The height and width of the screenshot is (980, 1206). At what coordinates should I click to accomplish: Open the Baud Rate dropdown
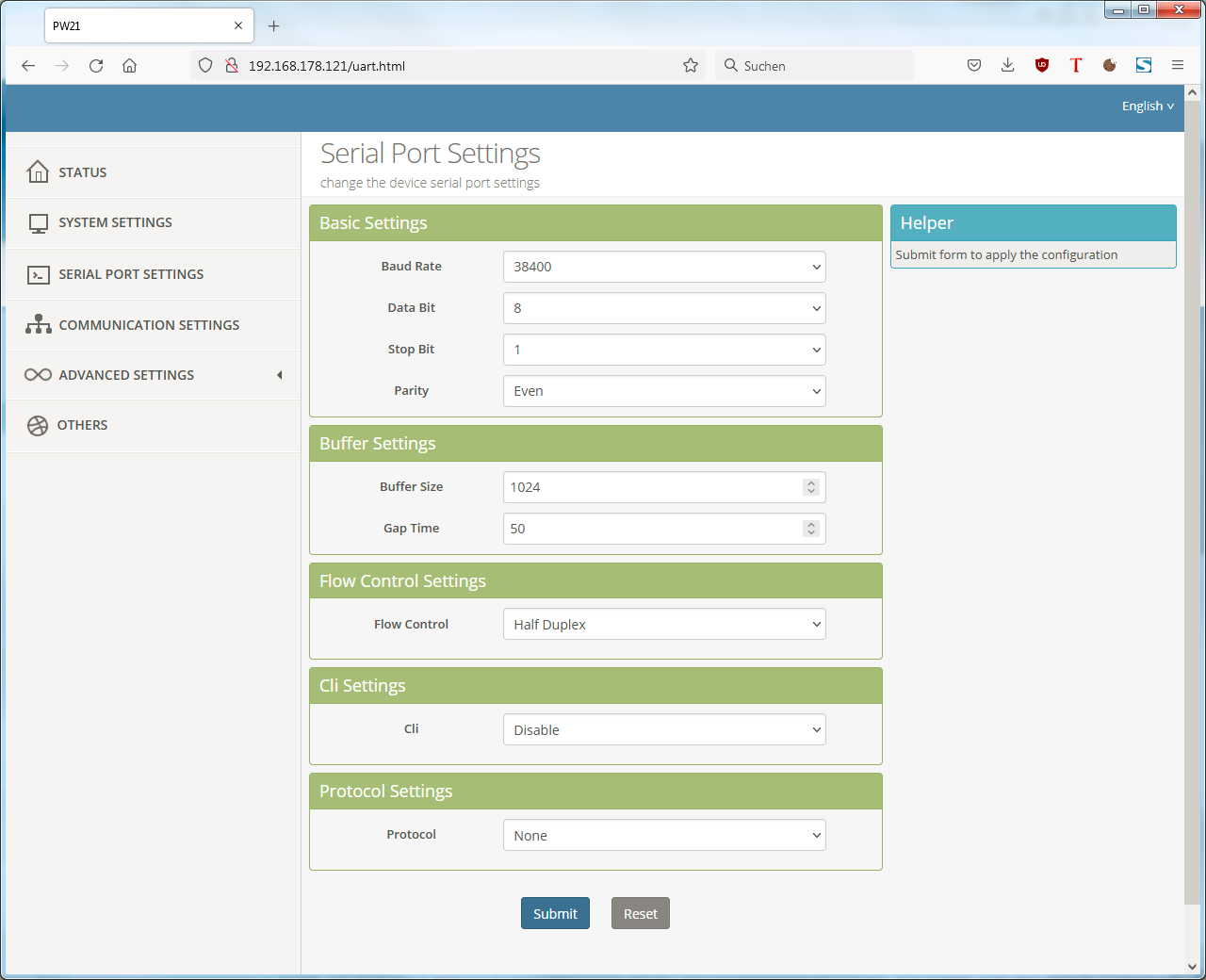664,267
